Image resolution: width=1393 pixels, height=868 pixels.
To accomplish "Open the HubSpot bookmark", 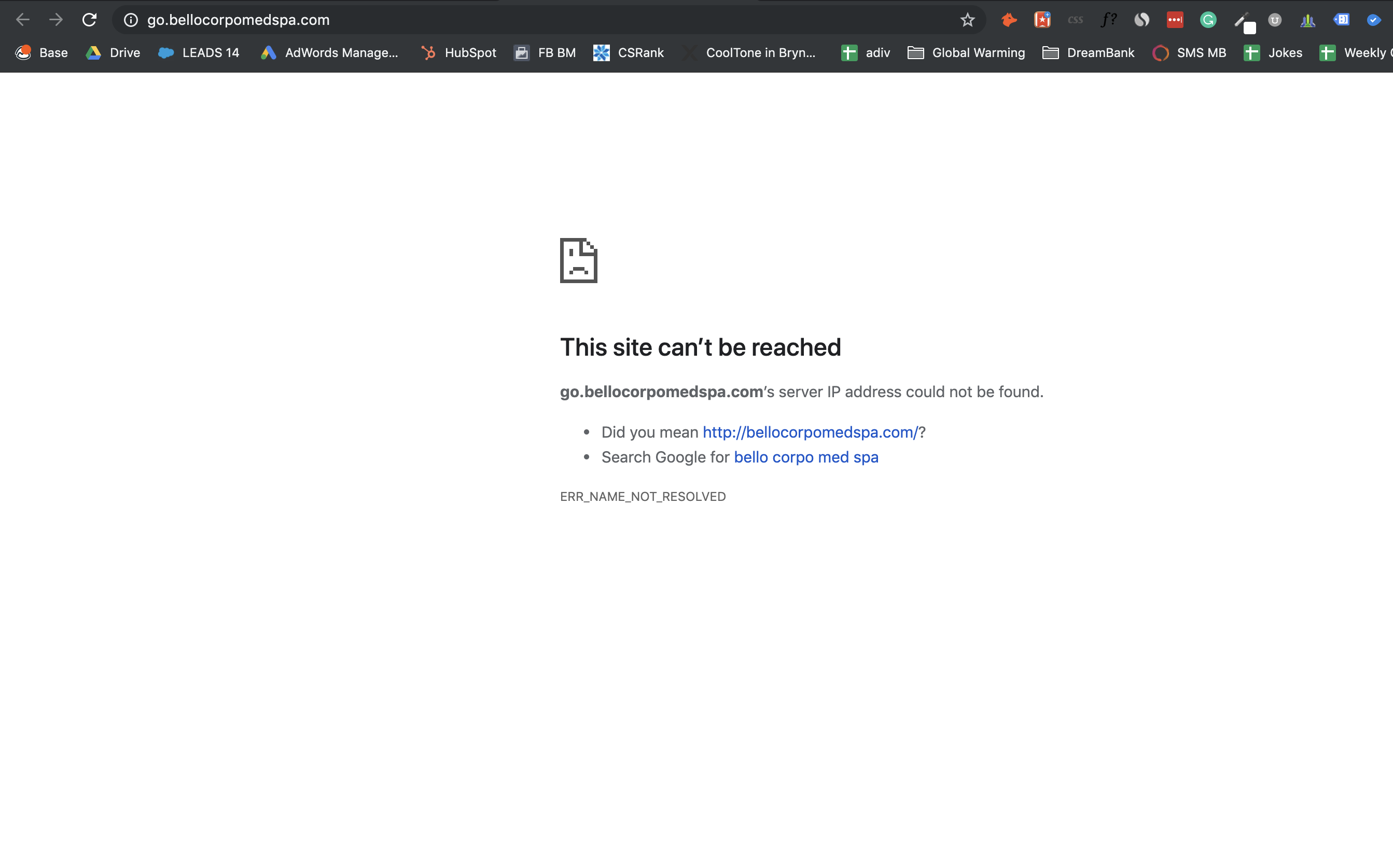I will [x=458, y=53].
